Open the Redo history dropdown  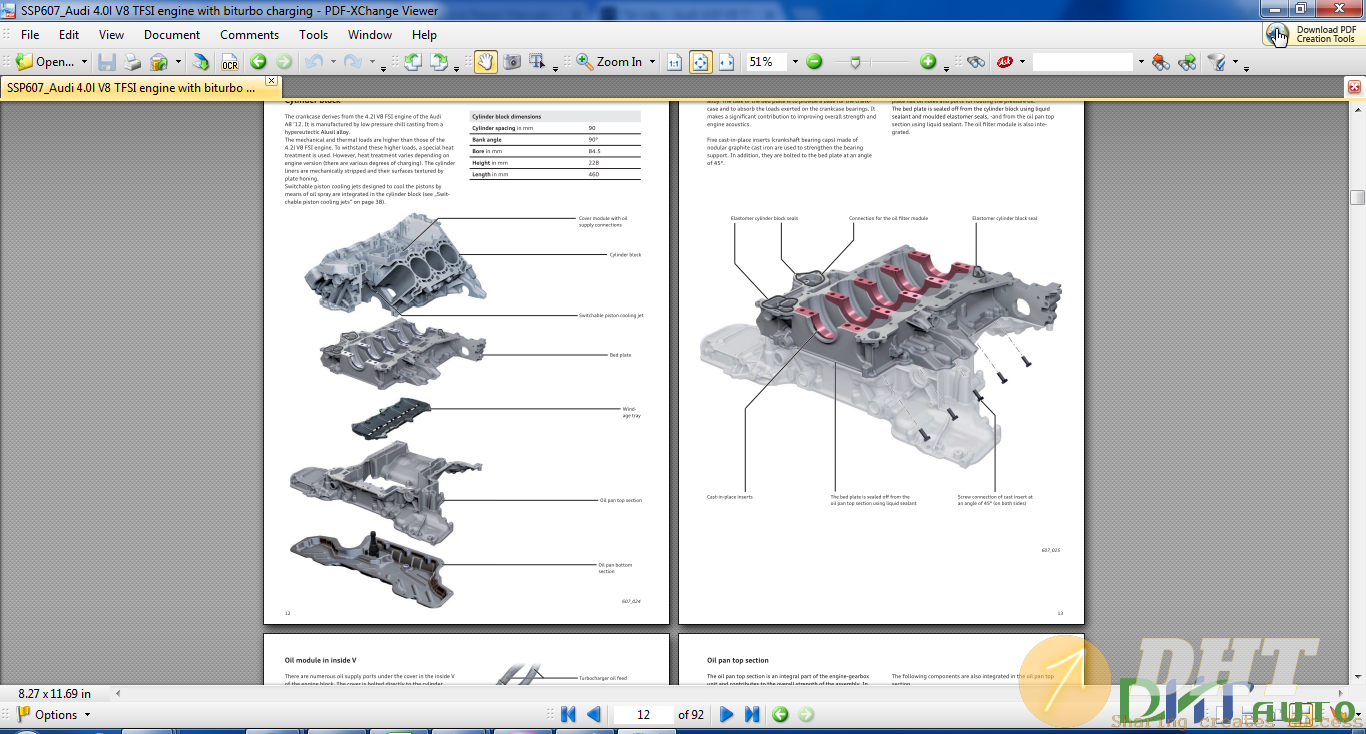(371, 64)
